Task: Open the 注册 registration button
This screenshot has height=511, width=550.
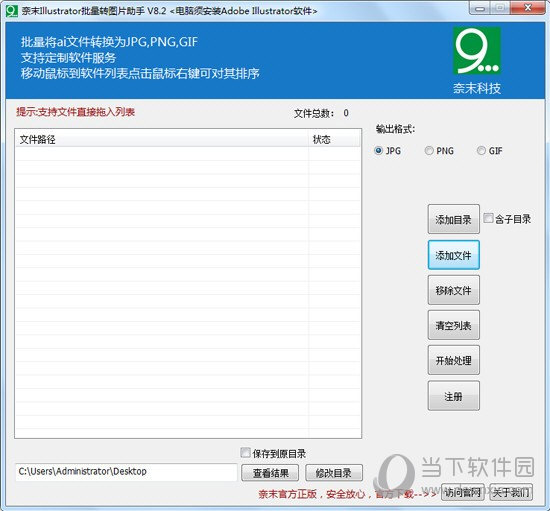Action: coord(453,396)
